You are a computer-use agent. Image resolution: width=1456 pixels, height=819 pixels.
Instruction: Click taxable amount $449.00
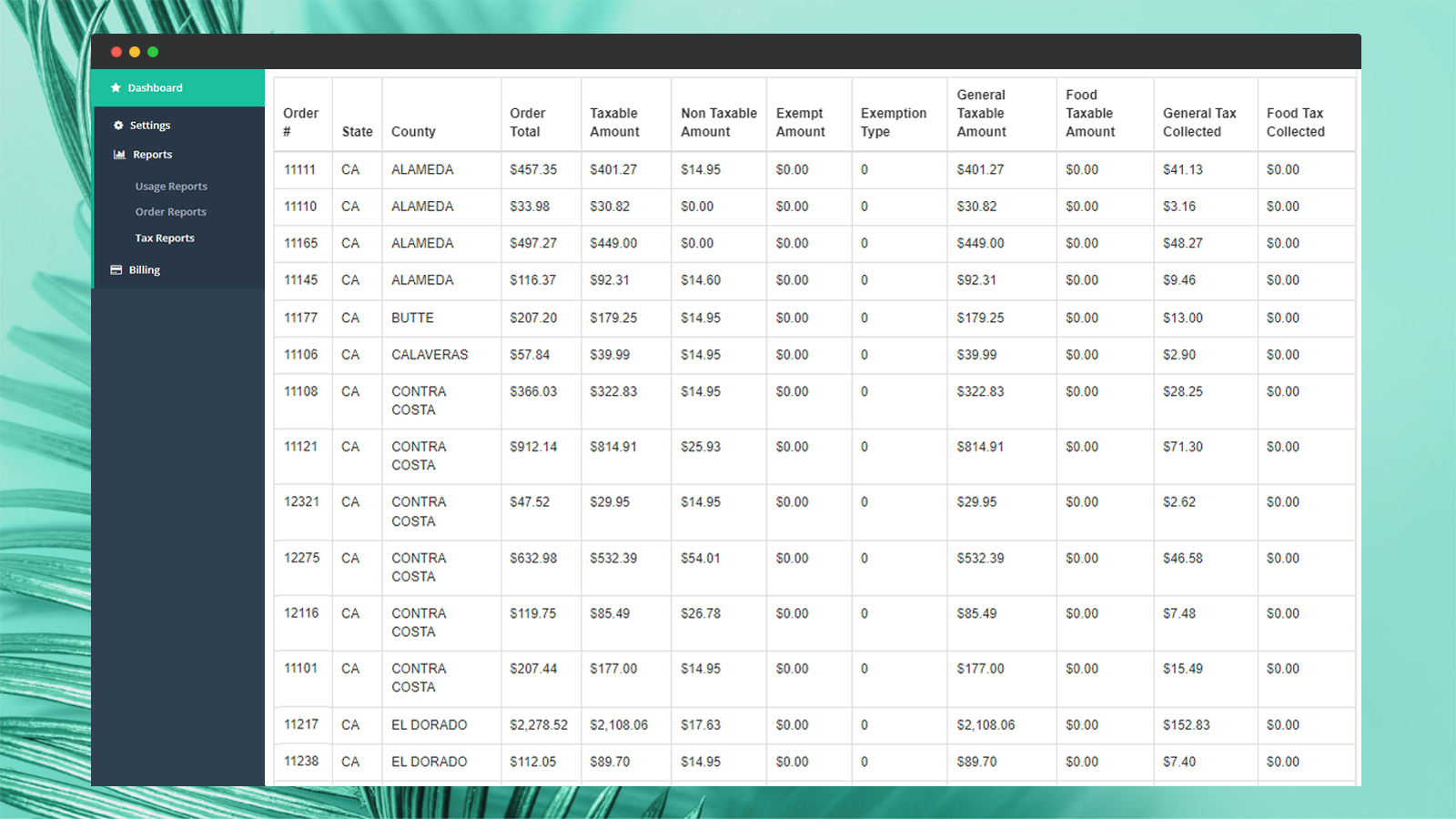click(613, 244)
